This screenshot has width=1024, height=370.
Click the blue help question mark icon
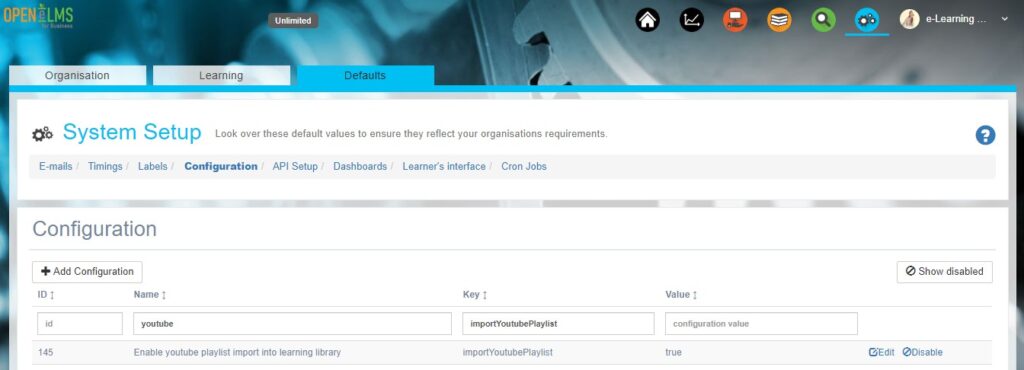[x=985, y=135]
